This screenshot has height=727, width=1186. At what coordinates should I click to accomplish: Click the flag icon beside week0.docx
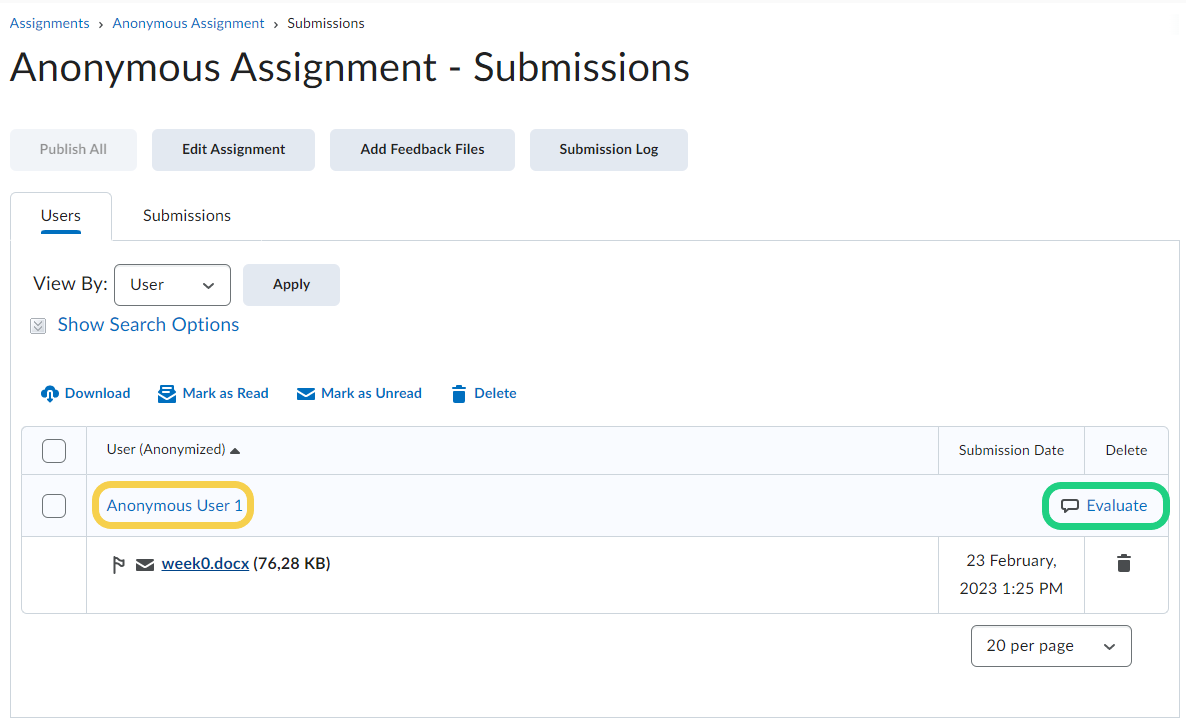(x=118, y=565)
